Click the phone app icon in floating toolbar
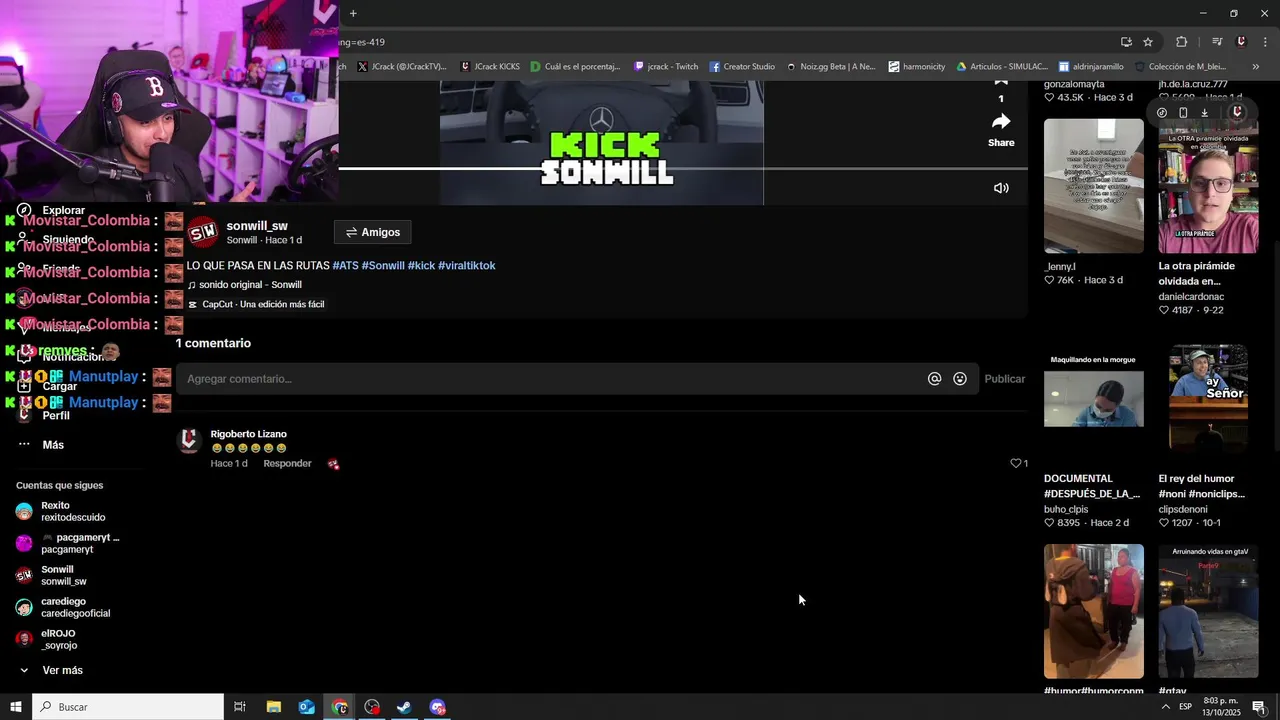 pos(1183,112)
